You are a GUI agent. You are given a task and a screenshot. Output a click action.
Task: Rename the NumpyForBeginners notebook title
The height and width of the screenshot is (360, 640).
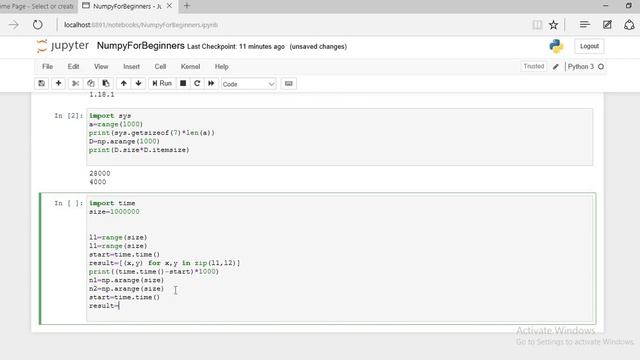pos(141,46)
